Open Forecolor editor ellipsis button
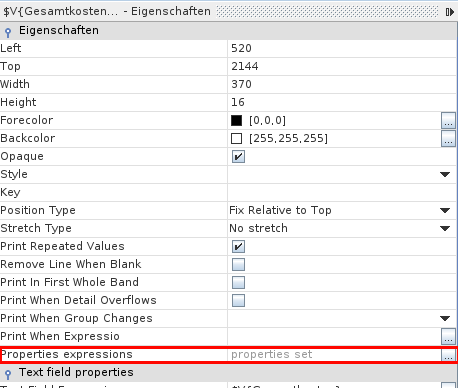 point(448,121)
